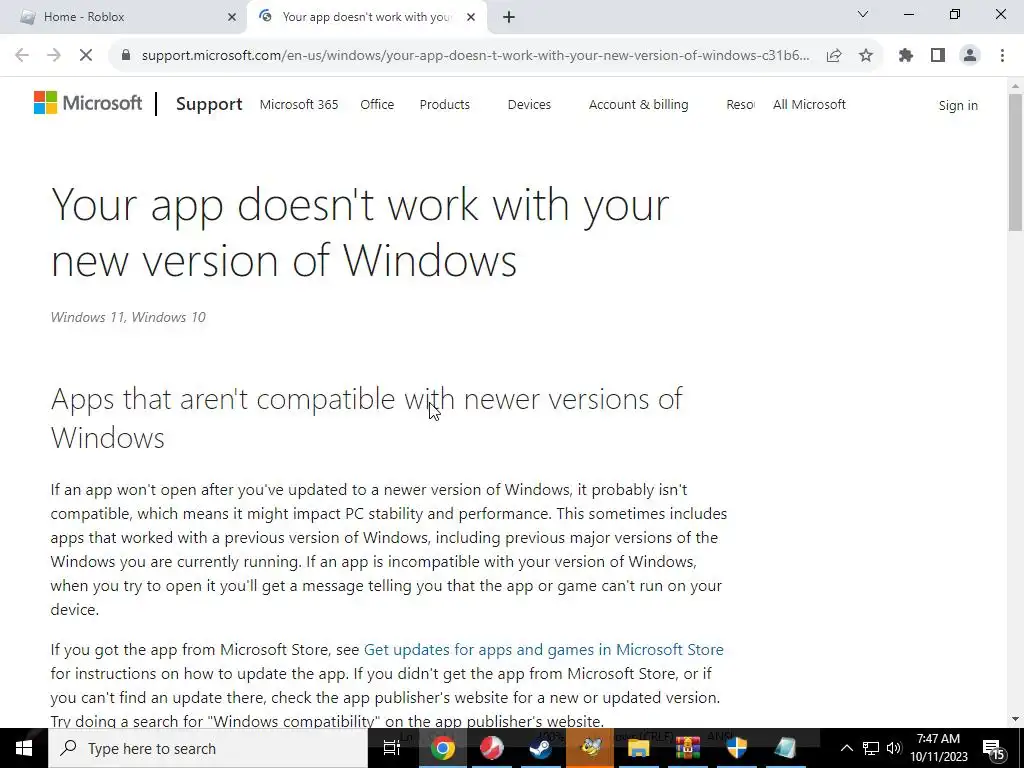1024x768 pixels.
Task: Open Steam from the taskbar
Action: point(540,748)
